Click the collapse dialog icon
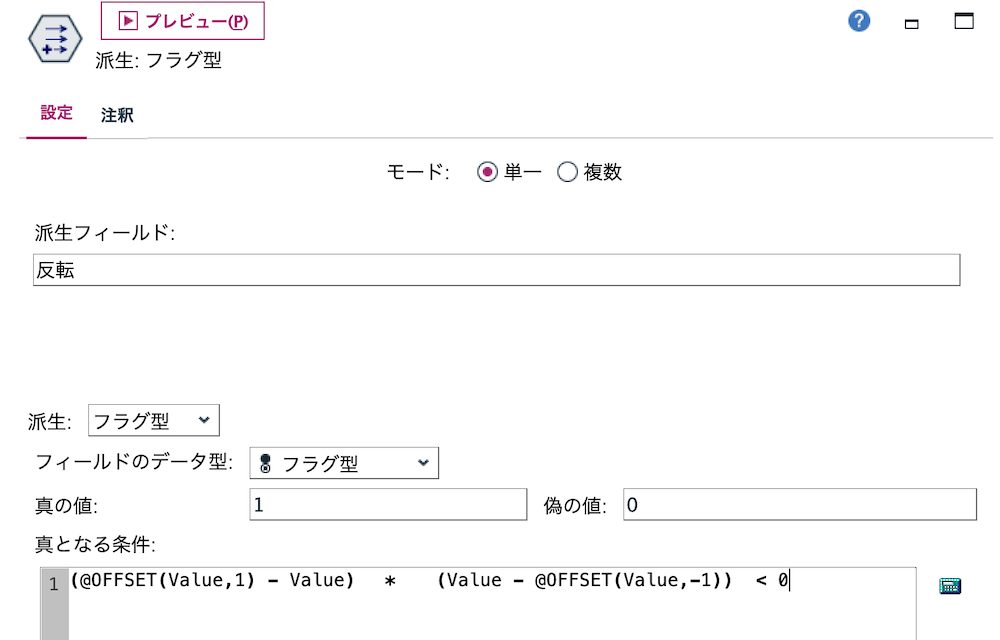Screen dimensions: 1000x640 tap(911, 21)
